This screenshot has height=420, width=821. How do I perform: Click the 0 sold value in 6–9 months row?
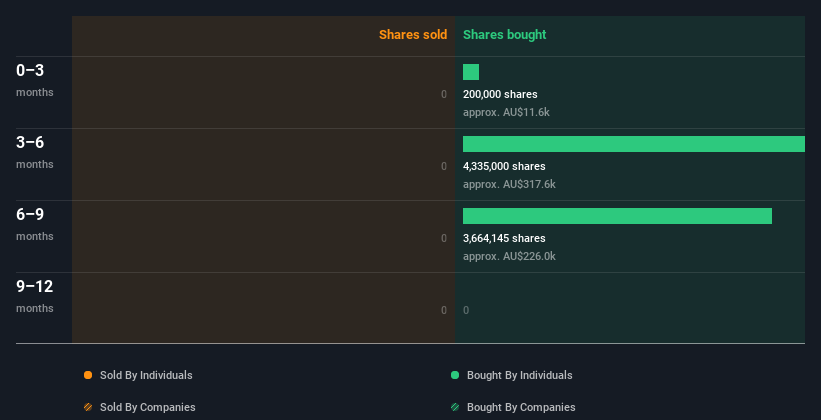[444, 238]
